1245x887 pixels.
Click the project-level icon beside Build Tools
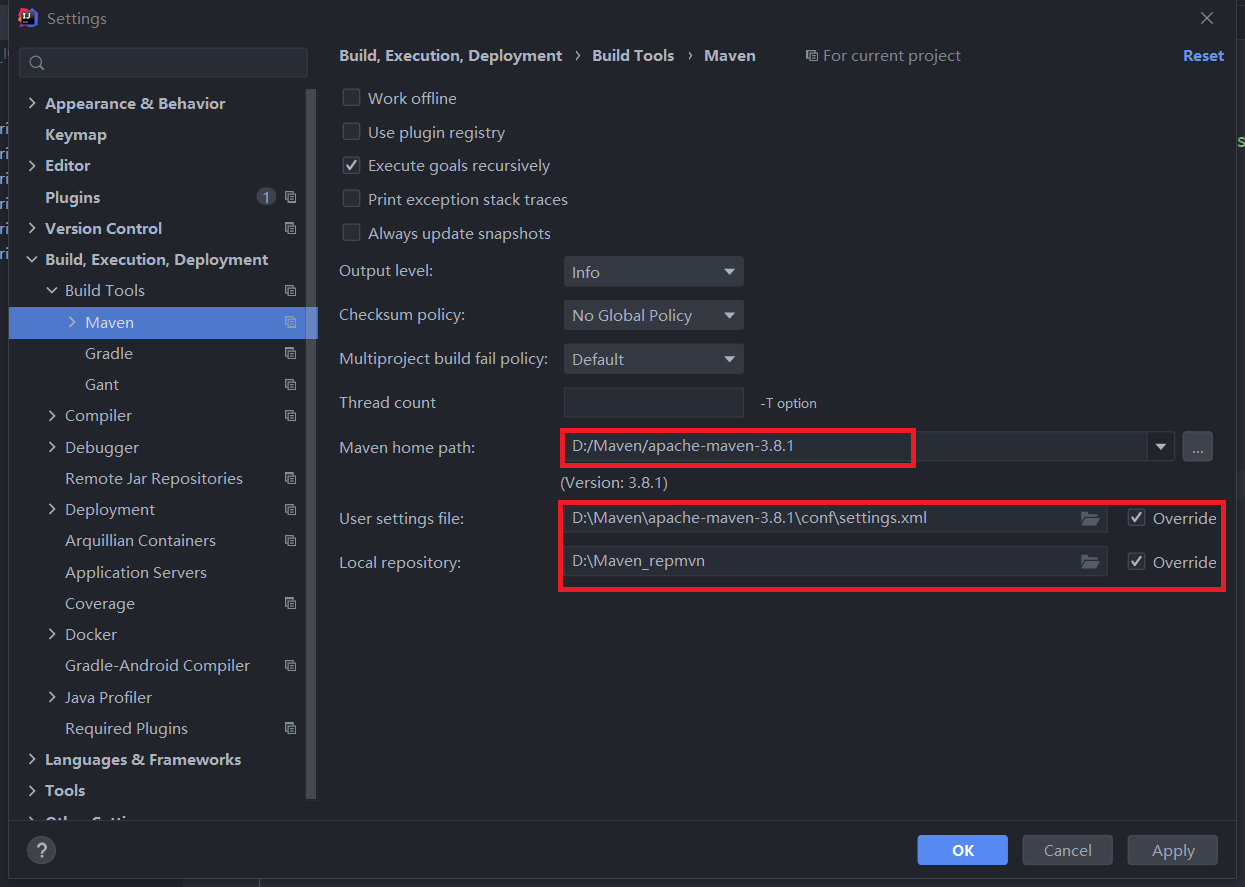[290, 290]
